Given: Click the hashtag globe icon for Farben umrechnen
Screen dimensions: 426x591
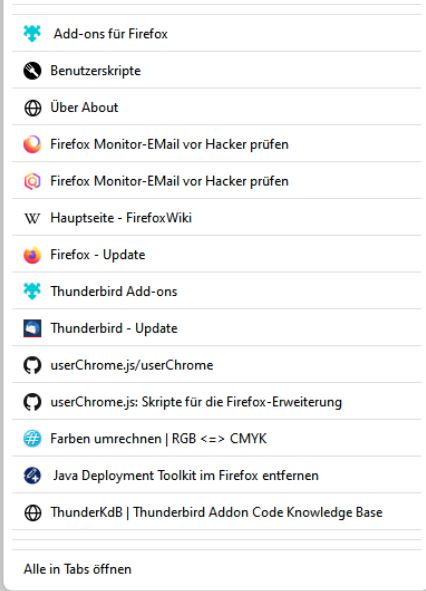Looking at the screenshot, I should coord(32,439).
